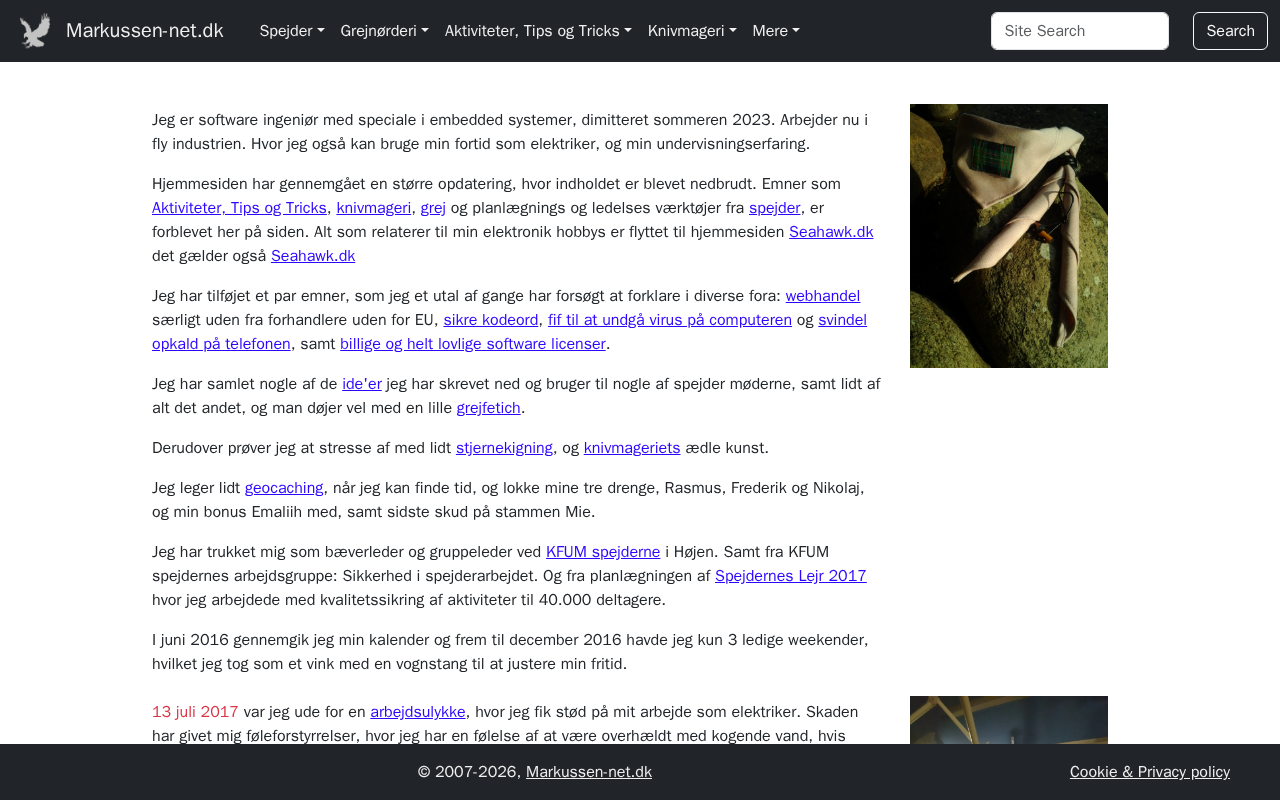Open the Markussen-net.dk brand home link
This screenshot has width=1280, height=800.
[144, 31]
